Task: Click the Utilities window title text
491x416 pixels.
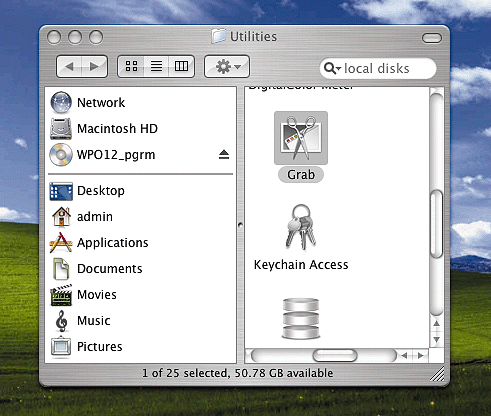Action: pos(253,36)
